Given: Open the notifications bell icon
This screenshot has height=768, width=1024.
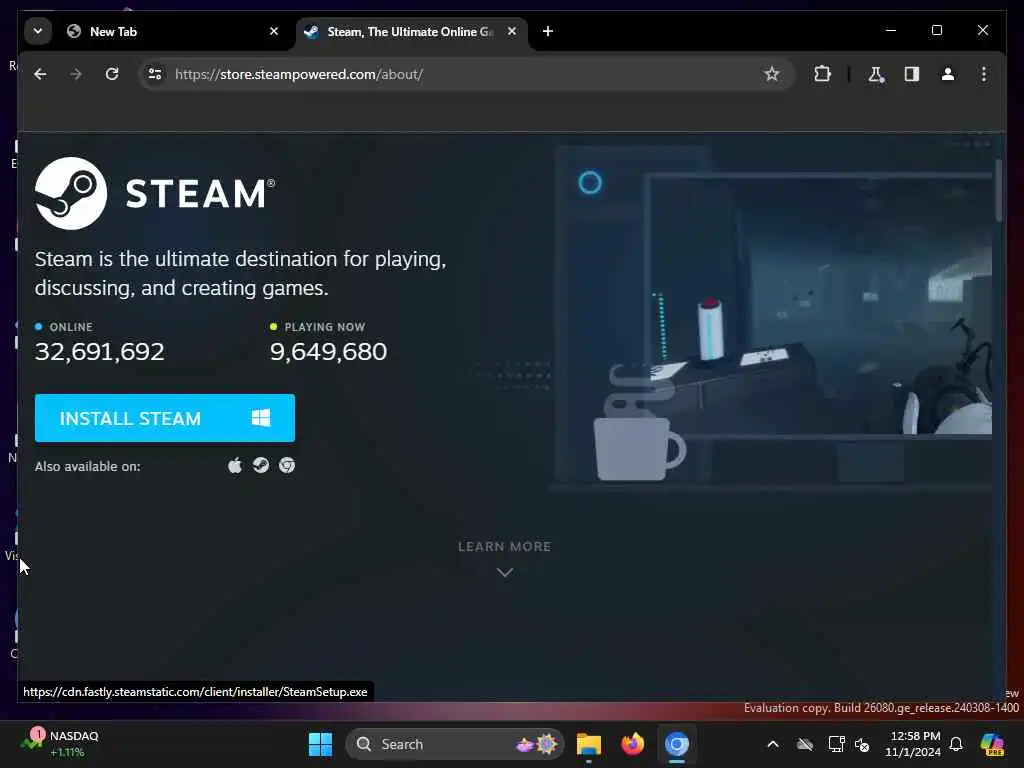Looking at the screenshot, I should [x=956, y=744].
